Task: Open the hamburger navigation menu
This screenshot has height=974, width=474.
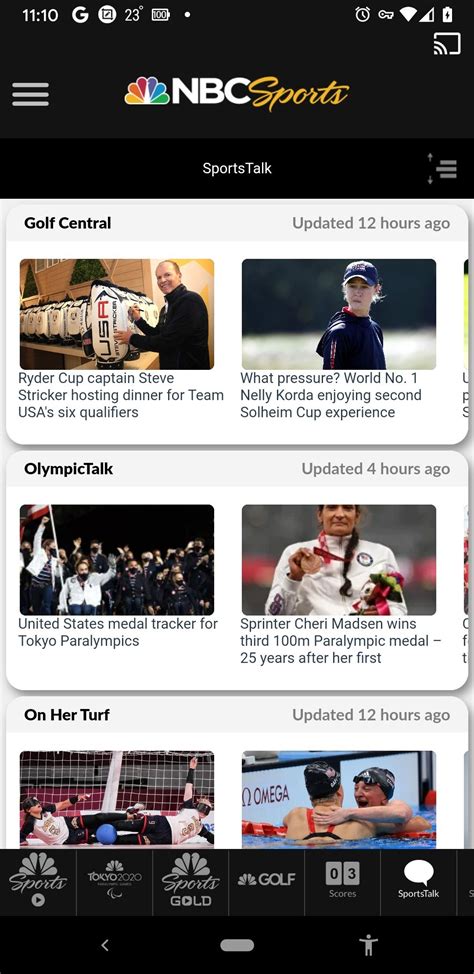Action: click(x=30, y=94)
